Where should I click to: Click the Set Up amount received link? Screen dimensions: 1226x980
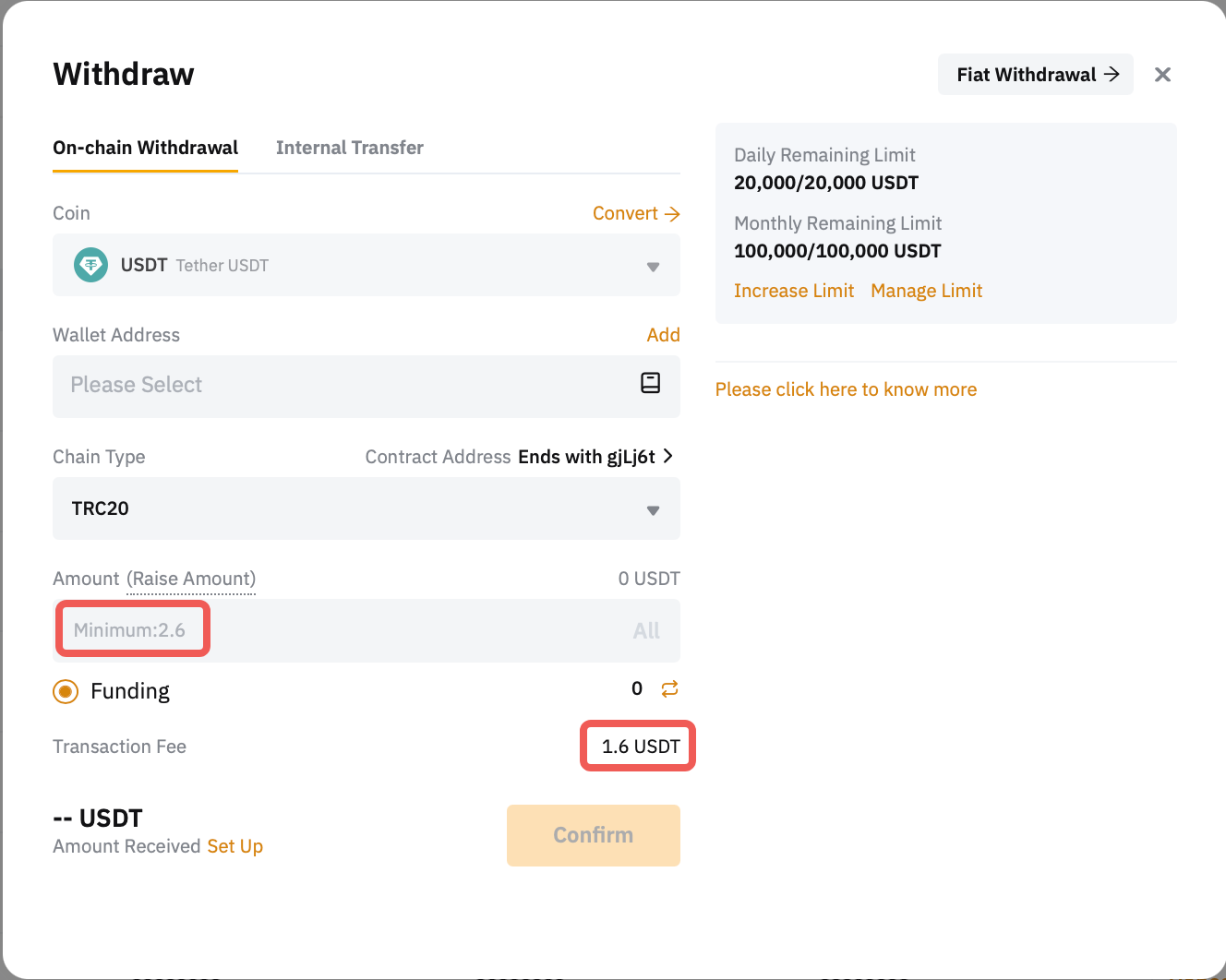click(x=234, y=846)
